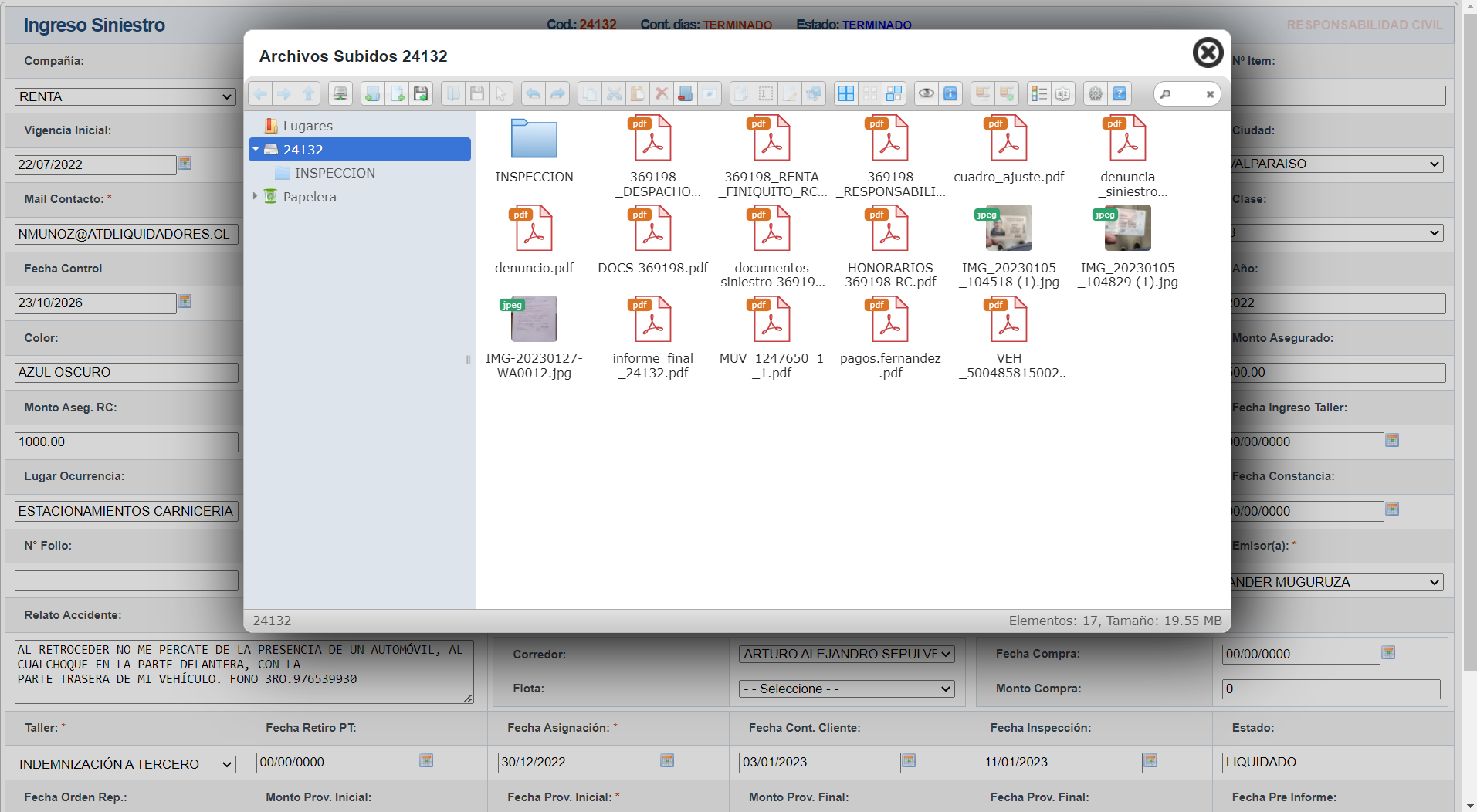Click the blue help question-mark icon
The height and width of the screenshot is (812, 1477).
coord(1120,94)
